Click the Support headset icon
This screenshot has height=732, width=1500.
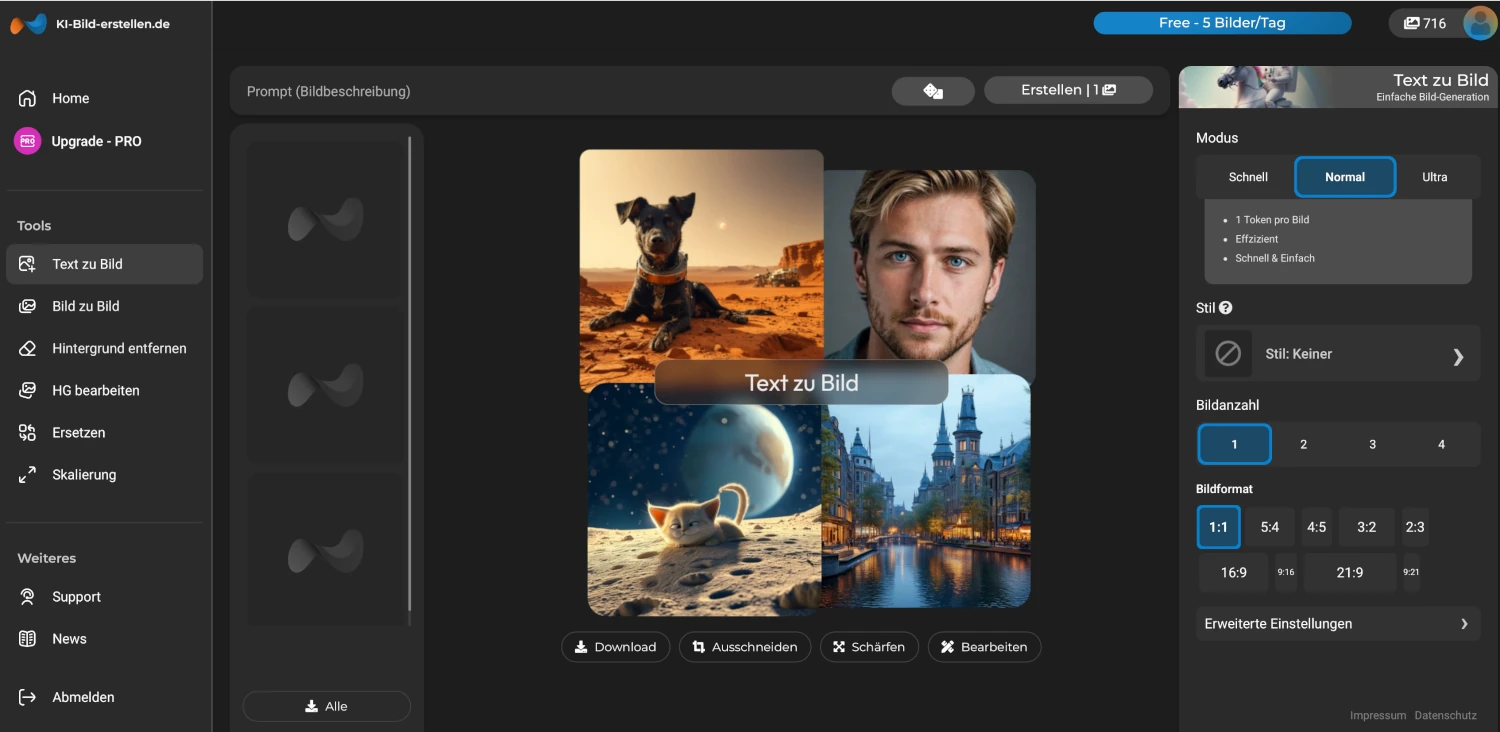pos(28,597)
